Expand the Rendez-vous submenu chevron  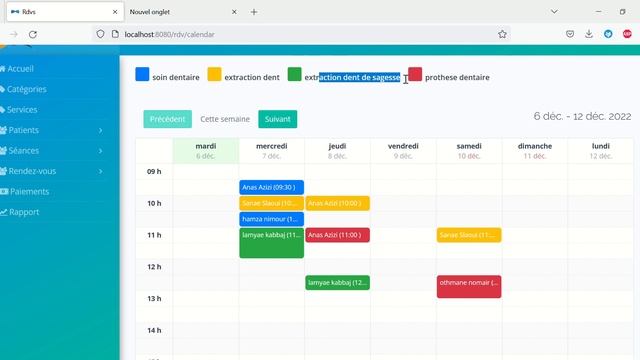point(100,171)
